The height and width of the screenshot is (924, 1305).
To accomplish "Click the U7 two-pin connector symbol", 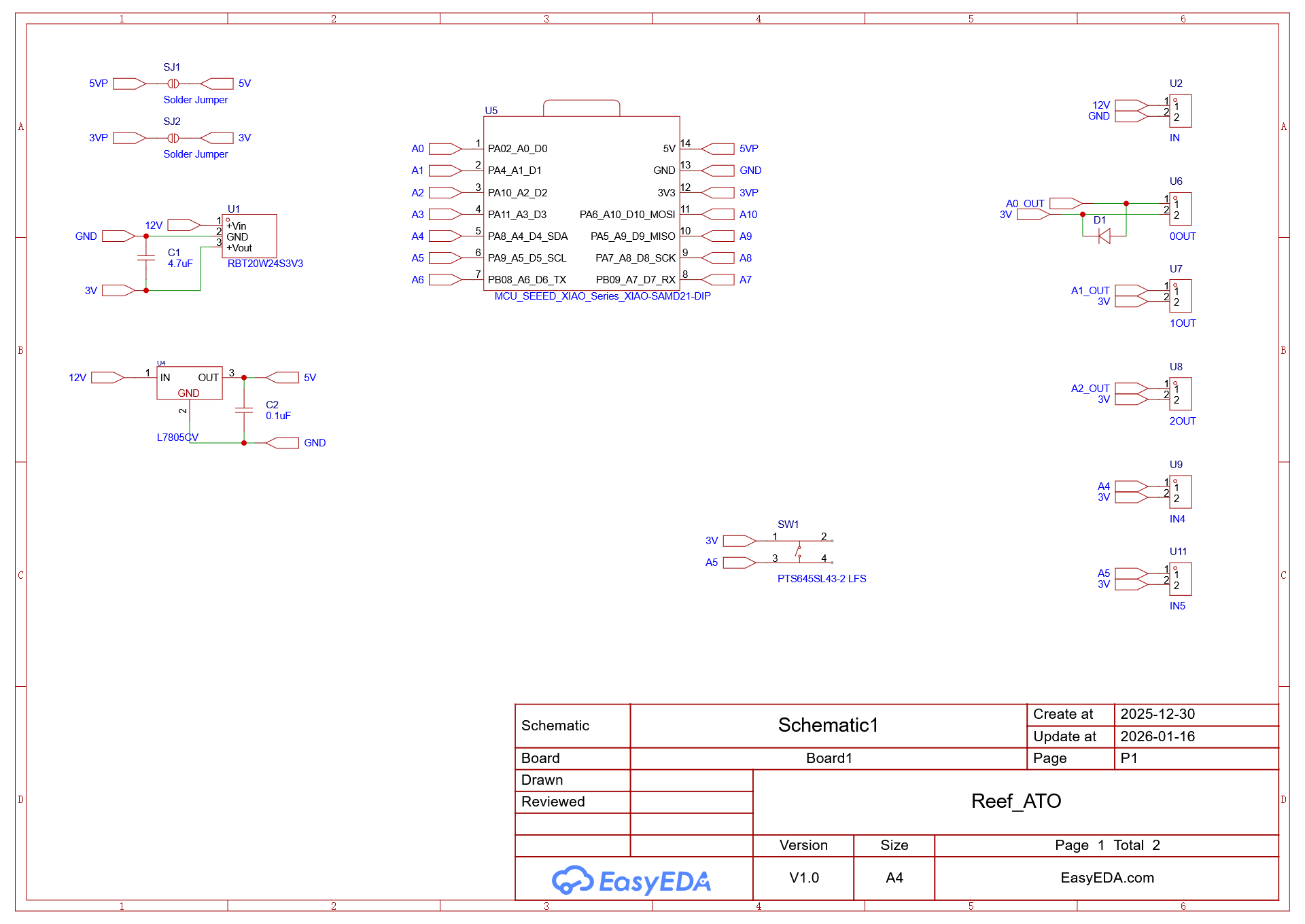I will coord(1180,296).
